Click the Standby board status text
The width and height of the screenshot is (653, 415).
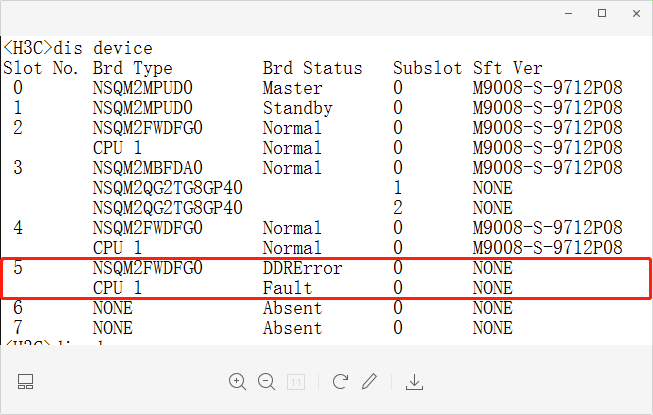[x=297, y=108]
